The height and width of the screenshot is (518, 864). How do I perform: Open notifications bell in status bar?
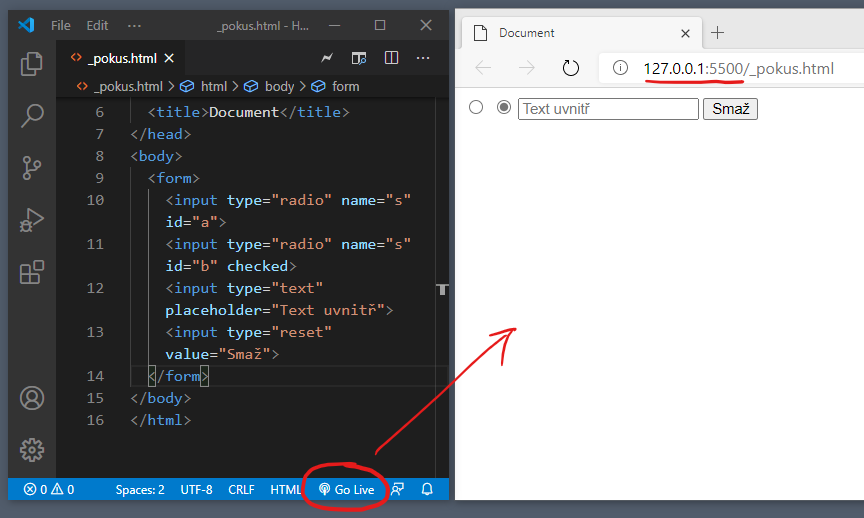click(x=427, y=489)
